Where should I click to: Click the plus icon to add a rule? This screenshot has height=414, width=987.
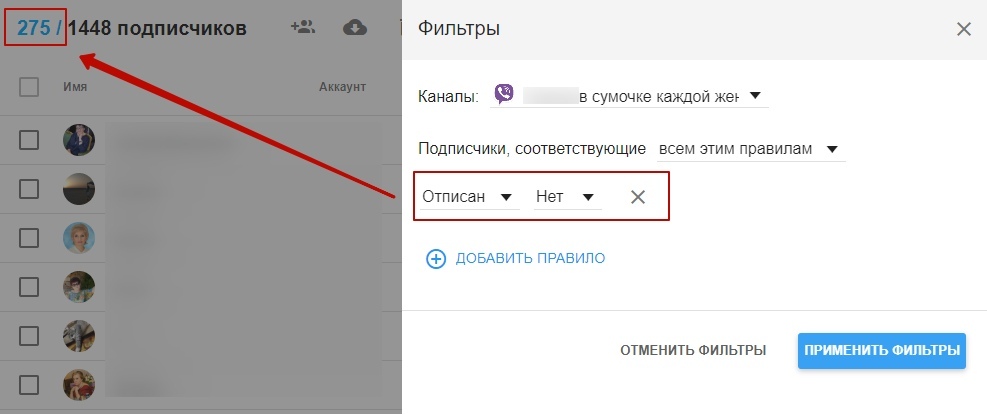(x=435, y=259)
